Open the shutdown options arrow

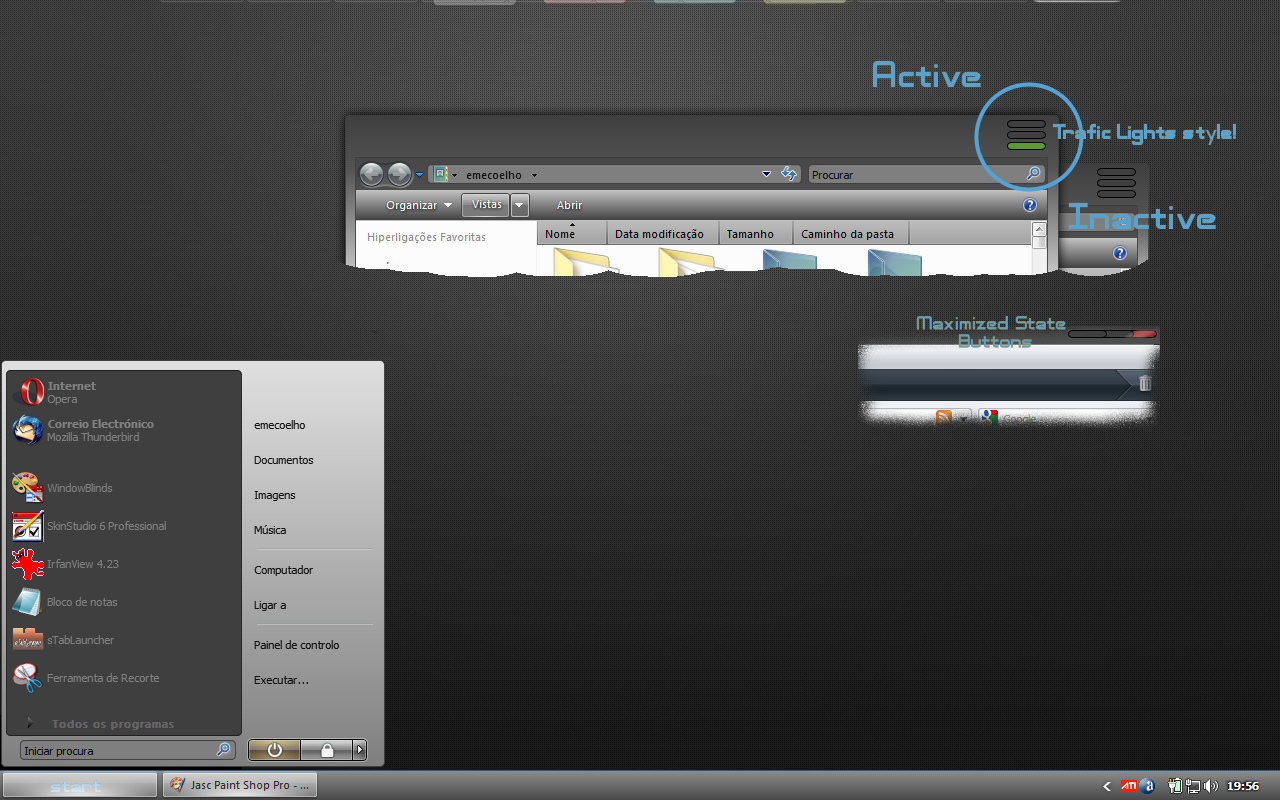pyautogui.click(x=360, y=750)
